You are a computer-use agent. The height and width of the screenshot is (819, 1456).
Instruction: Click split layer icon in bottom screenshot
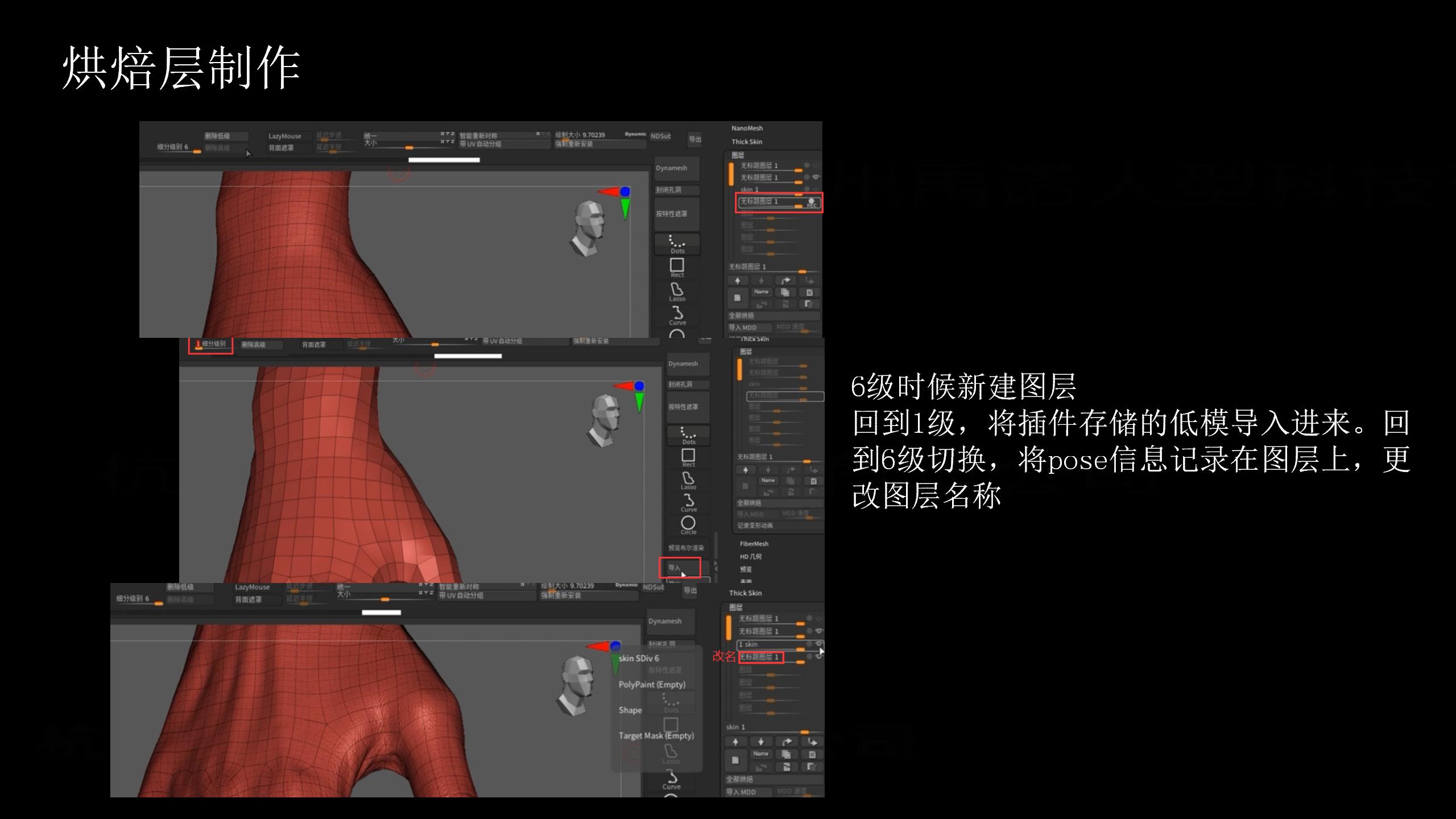[x=787, y=767]
